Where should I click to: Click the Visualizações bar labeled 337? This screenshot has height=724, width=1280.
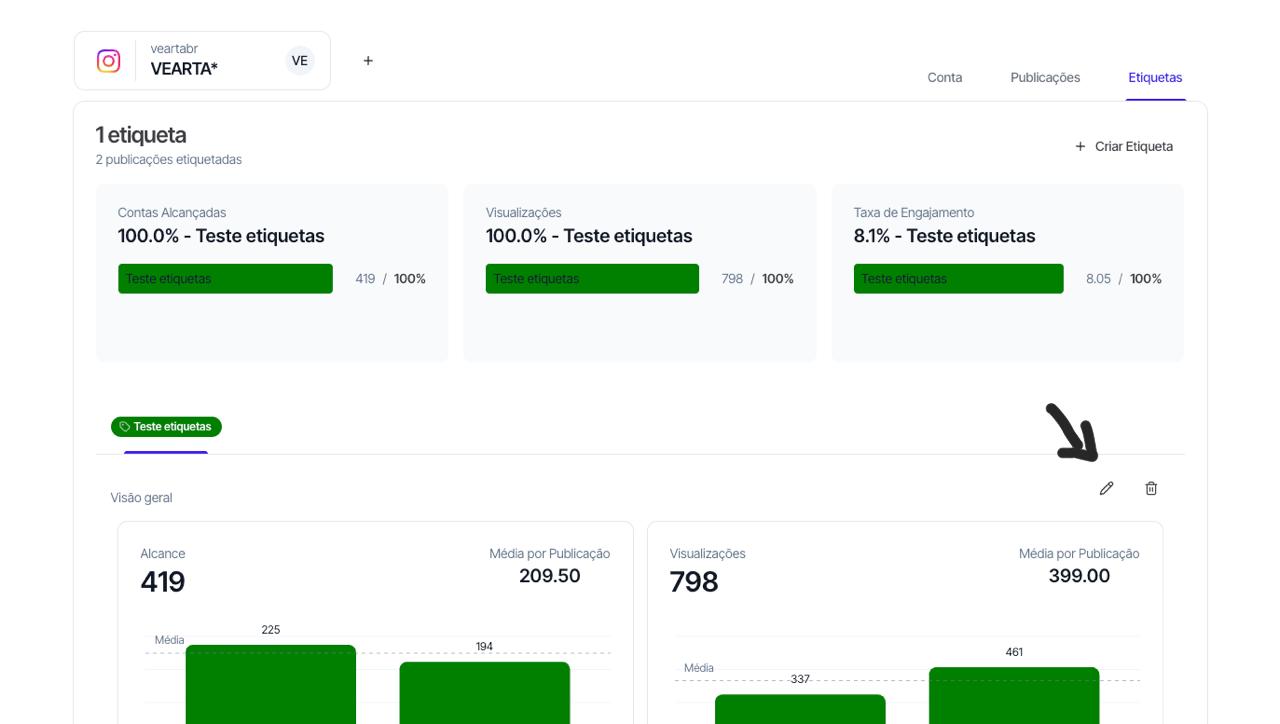tap(800, 709)
